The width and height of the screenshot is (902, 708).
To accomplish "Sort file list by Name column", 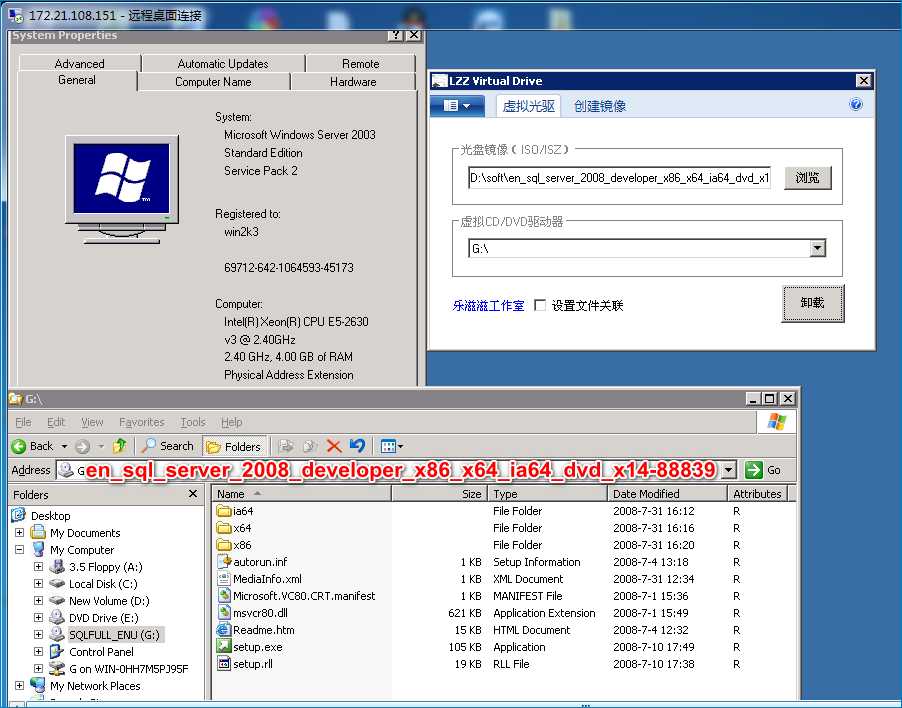I will pyautogui.click(x=302, y=493).
